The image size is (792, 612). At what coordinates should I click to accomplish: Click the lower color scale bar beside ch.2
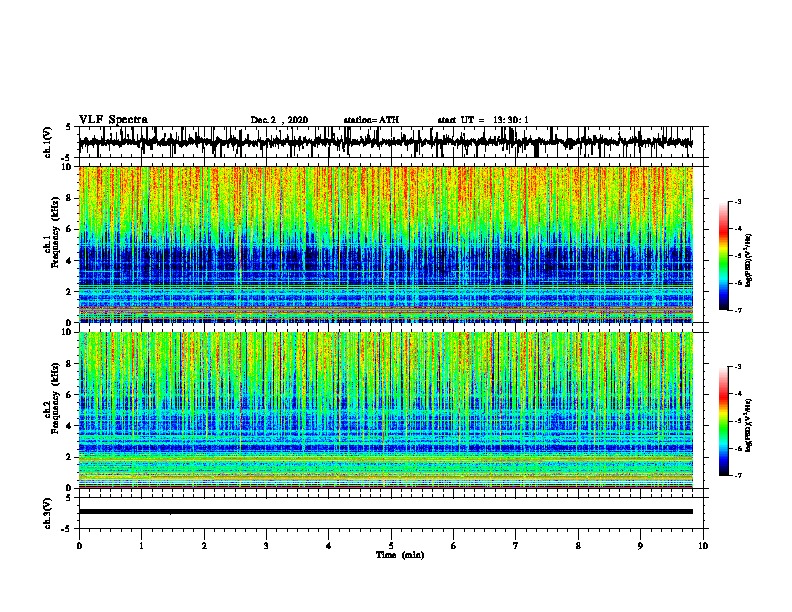tap(723, 421)
